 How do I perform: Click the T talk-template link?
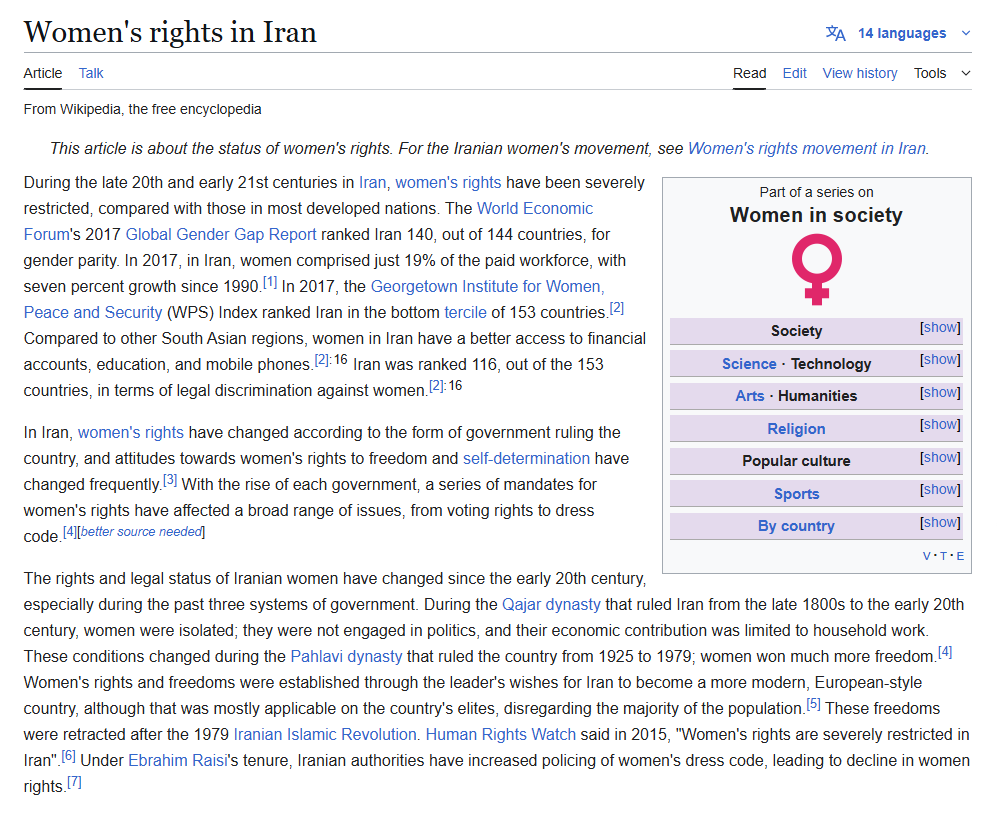(944, 556)
